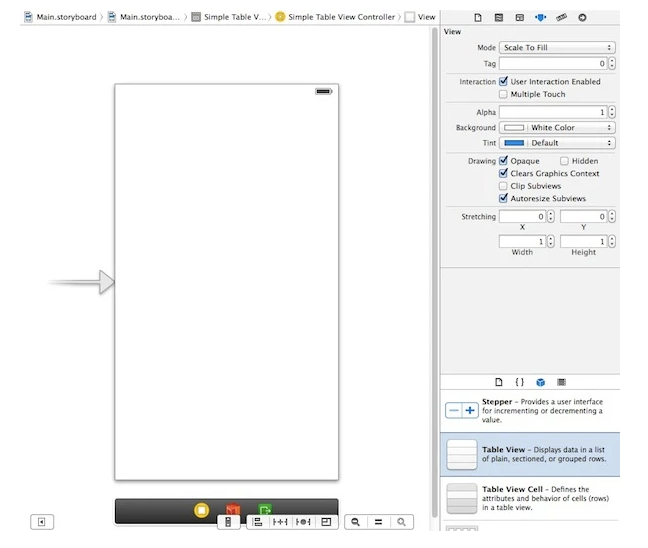Screen dimensions: 648x548
Task: Click the Stretching X stepper
Action: tap(550, 217)
